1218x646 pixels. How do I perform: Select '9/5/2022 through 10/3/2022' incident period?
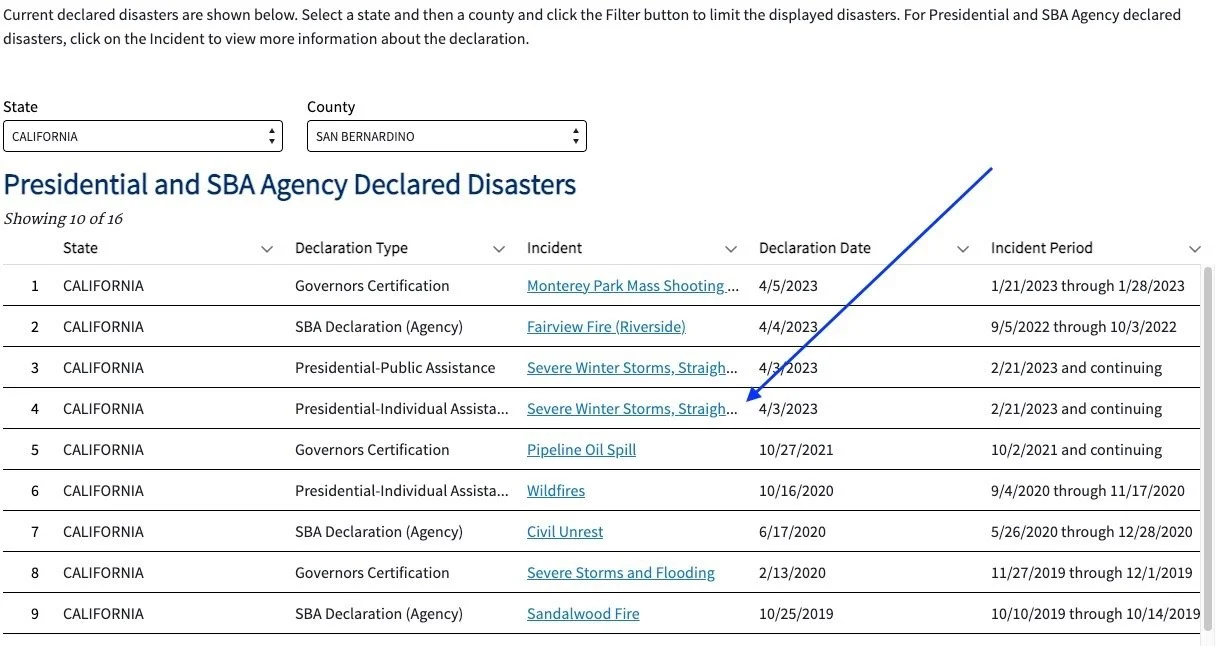(1084, 327)
